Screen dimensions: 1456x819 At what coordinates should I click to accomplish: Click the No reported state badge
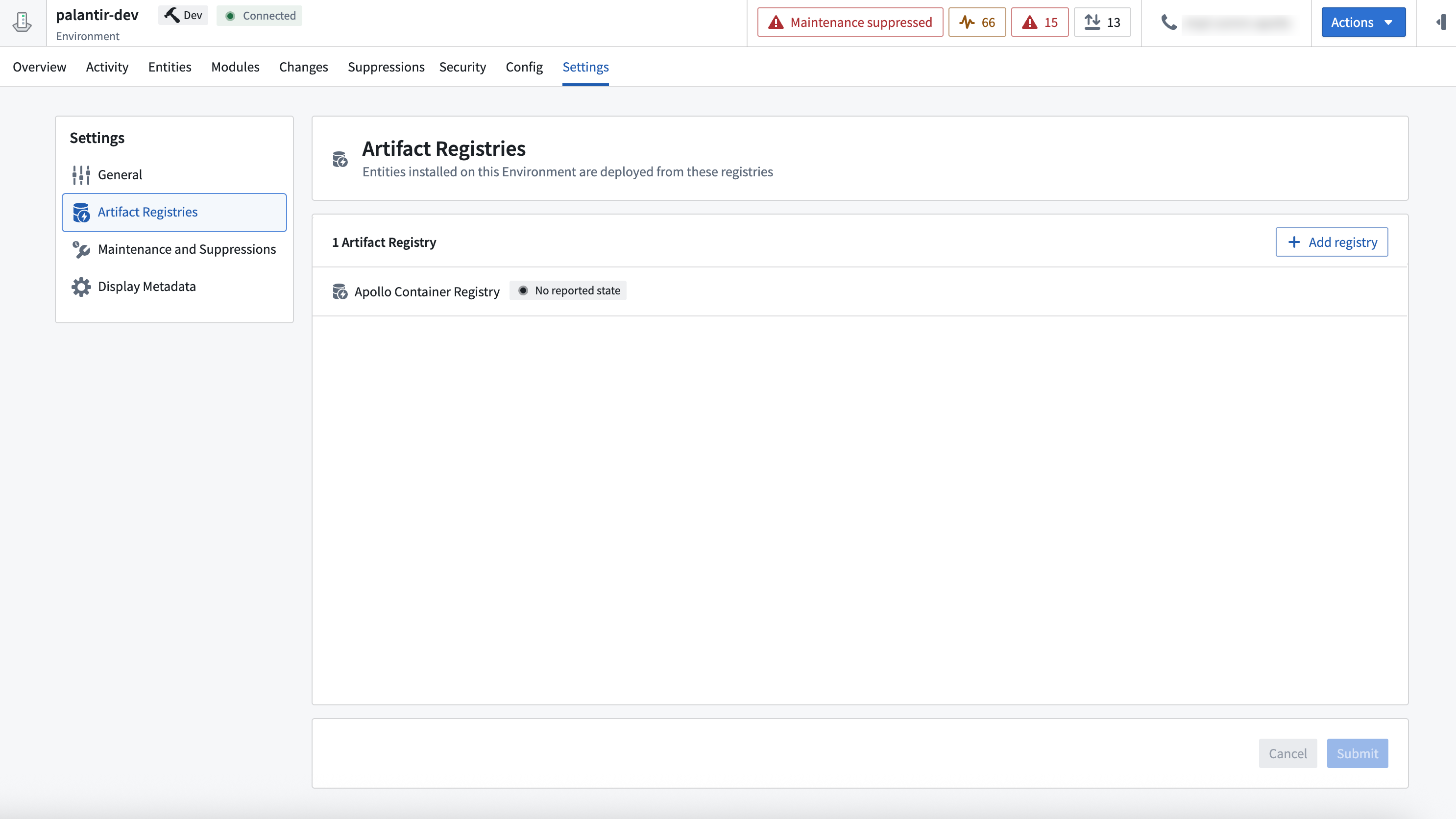567,290
